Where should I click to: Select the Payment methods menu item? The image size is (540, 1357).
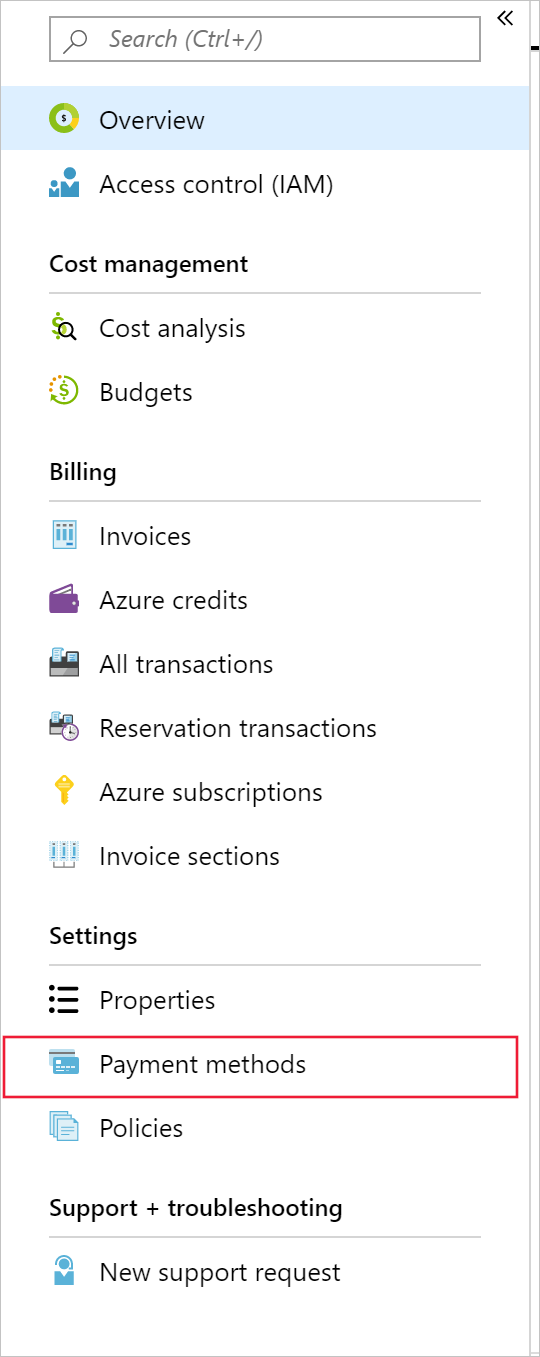261,1066
